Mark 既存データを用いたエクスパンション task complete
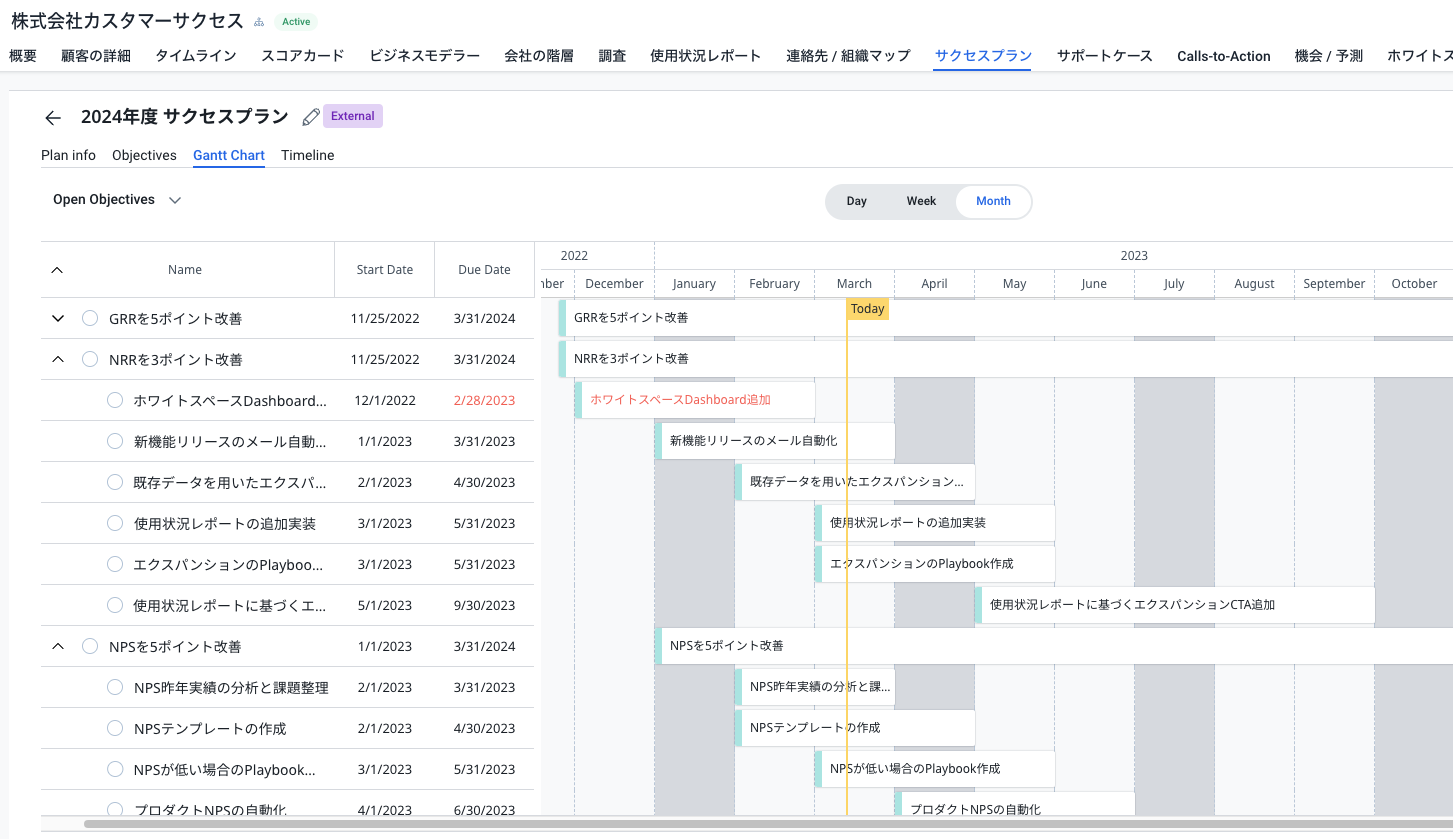Viewport: 1453px width, 839px height. (x=115, y=483)
